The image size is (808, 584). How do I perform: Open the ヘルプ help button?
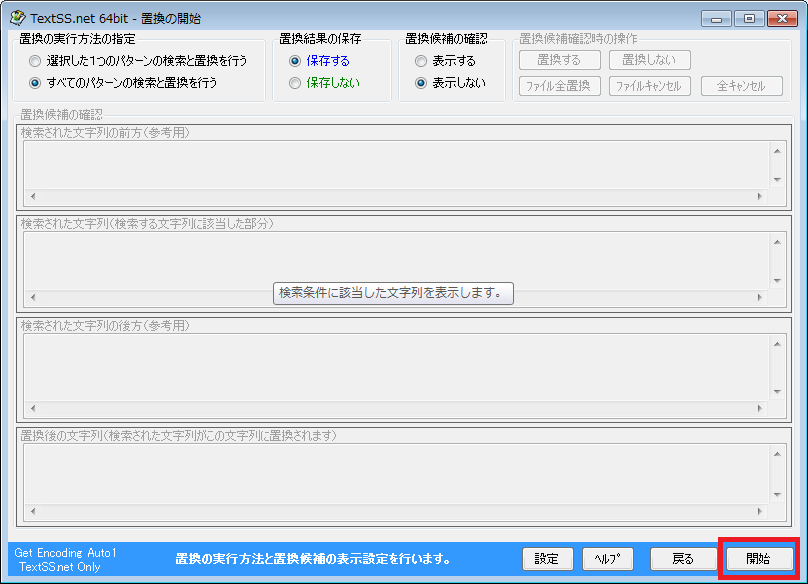coord(608,559)
